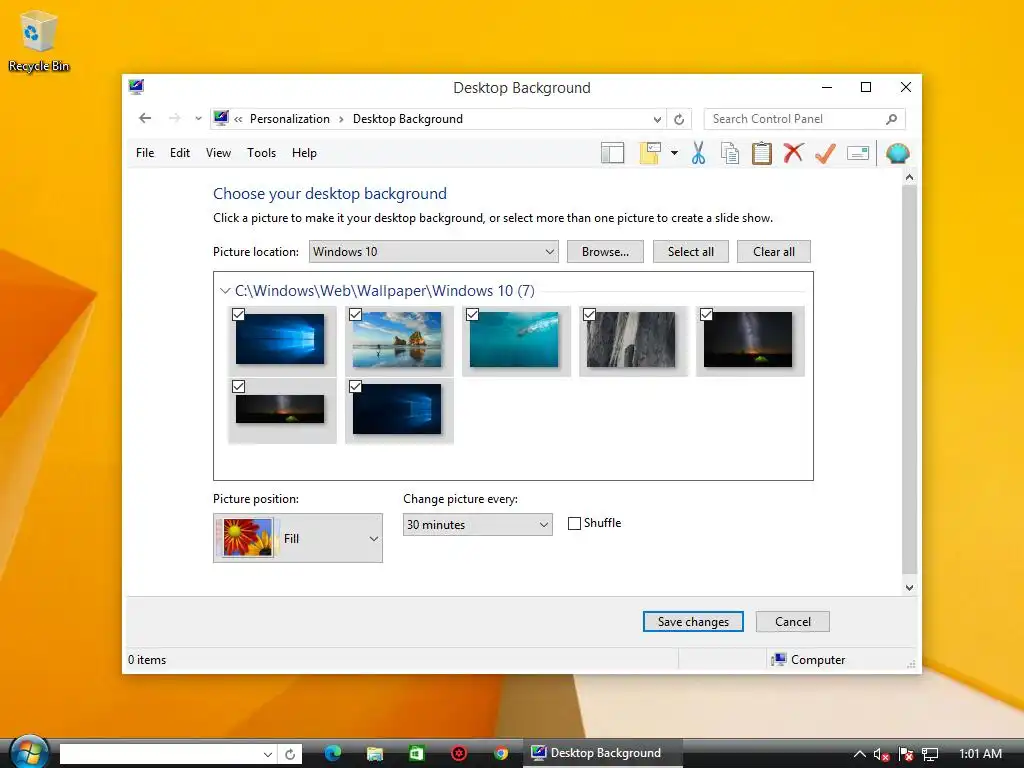The image size is (1024, 768).
Task: Click the vertical scrollbar up arrow
Action: (x=909, y=177)
